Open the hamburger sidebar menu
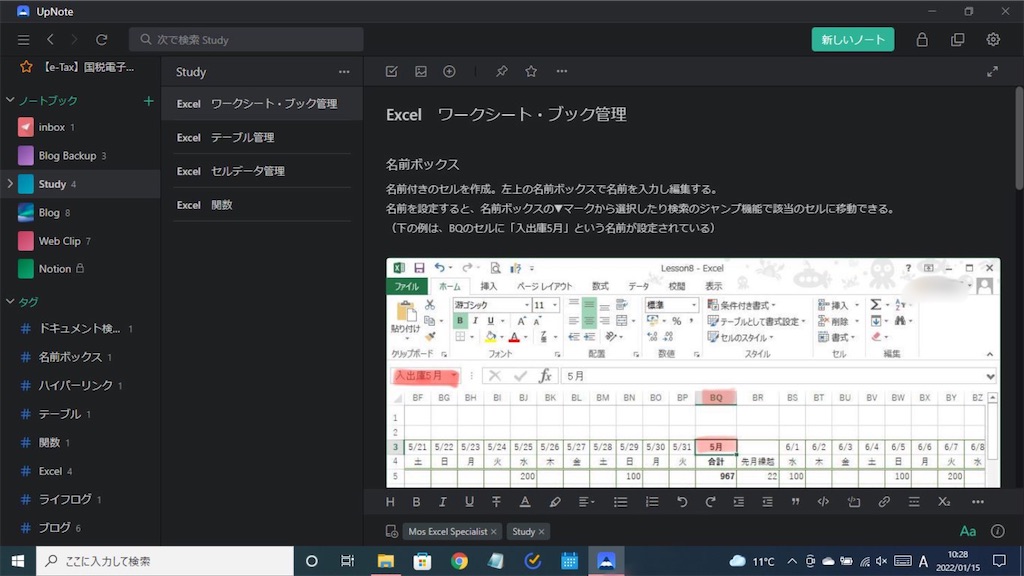The width and height of the screenshot is (1024, 576). coord(24,40)
